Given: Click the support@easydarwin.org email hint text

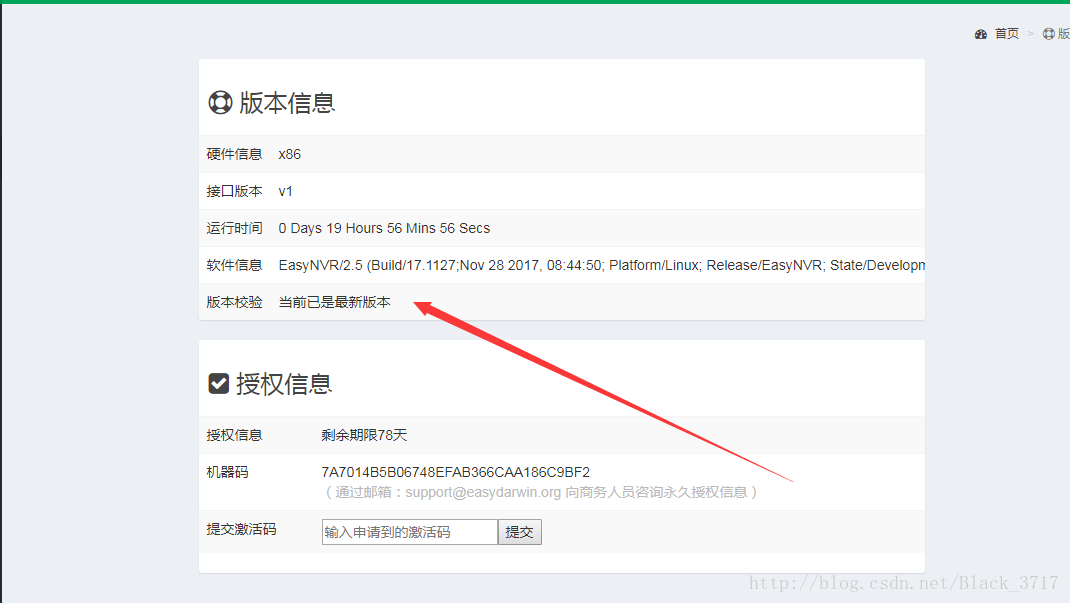Looking at the screenshot, I should [x=540, y=492].
